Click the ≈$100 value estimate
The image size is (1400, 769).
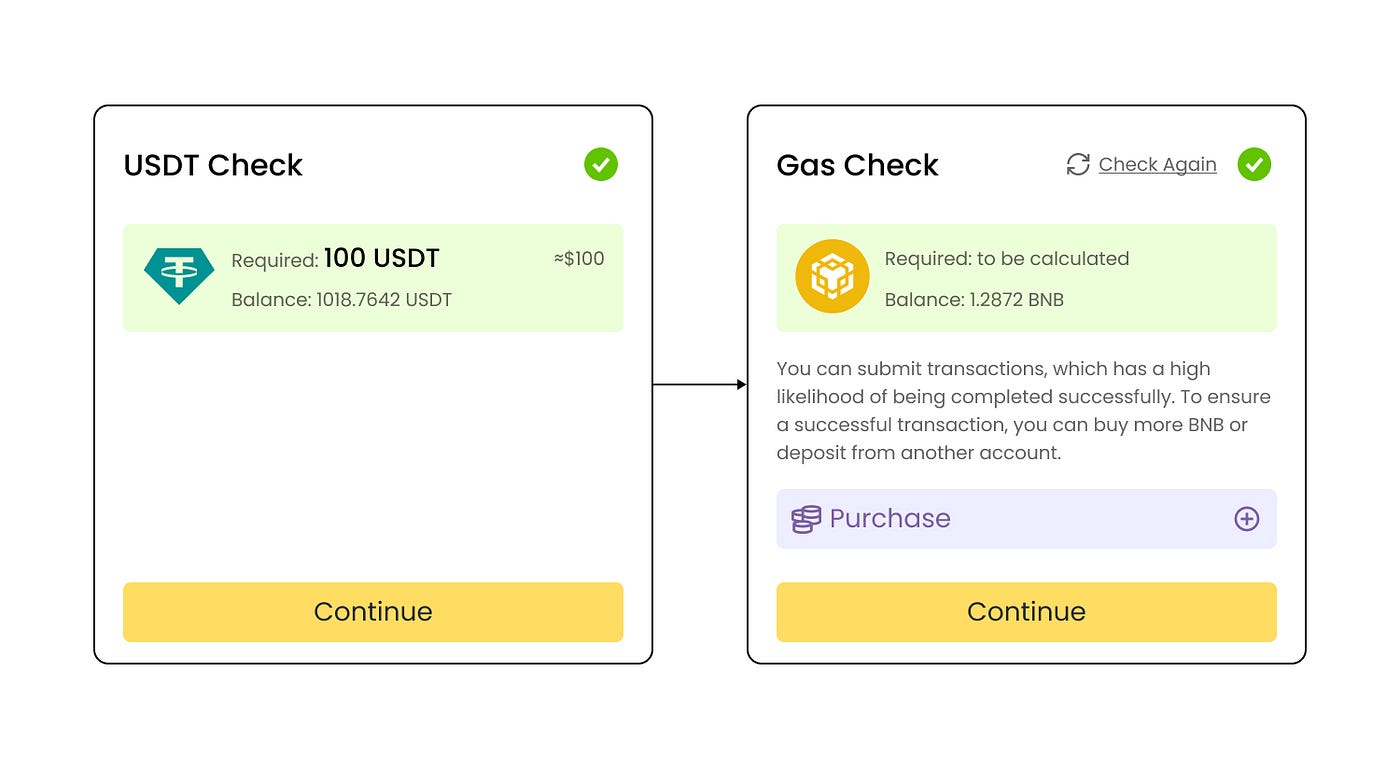tap(579, 259)
